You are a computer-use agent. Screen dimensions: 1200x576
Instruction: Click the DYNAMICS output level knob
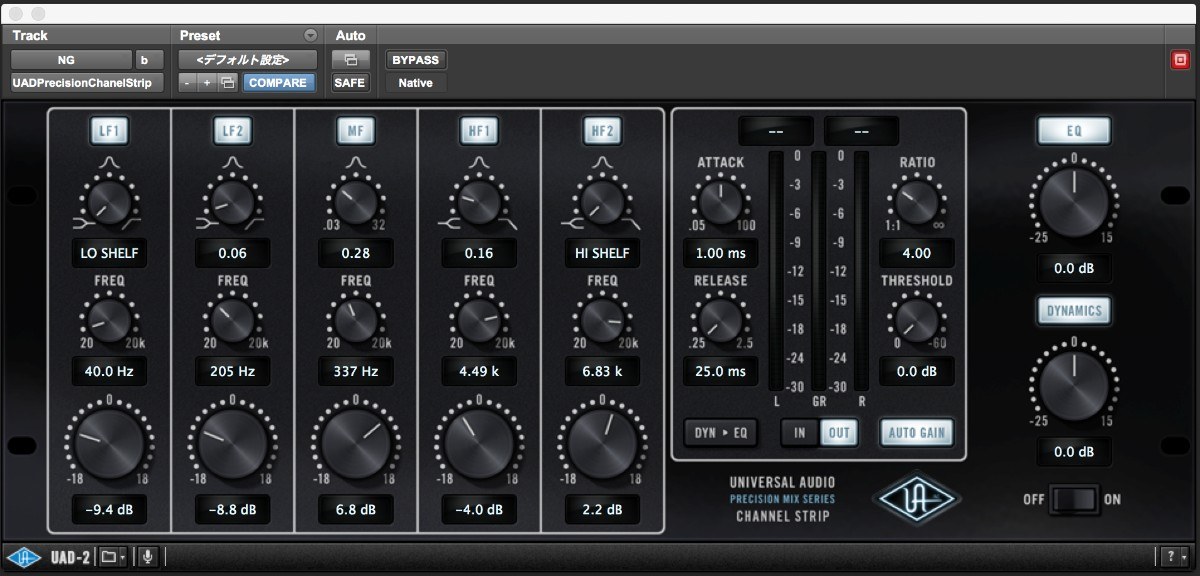[x=1073, y=385]
